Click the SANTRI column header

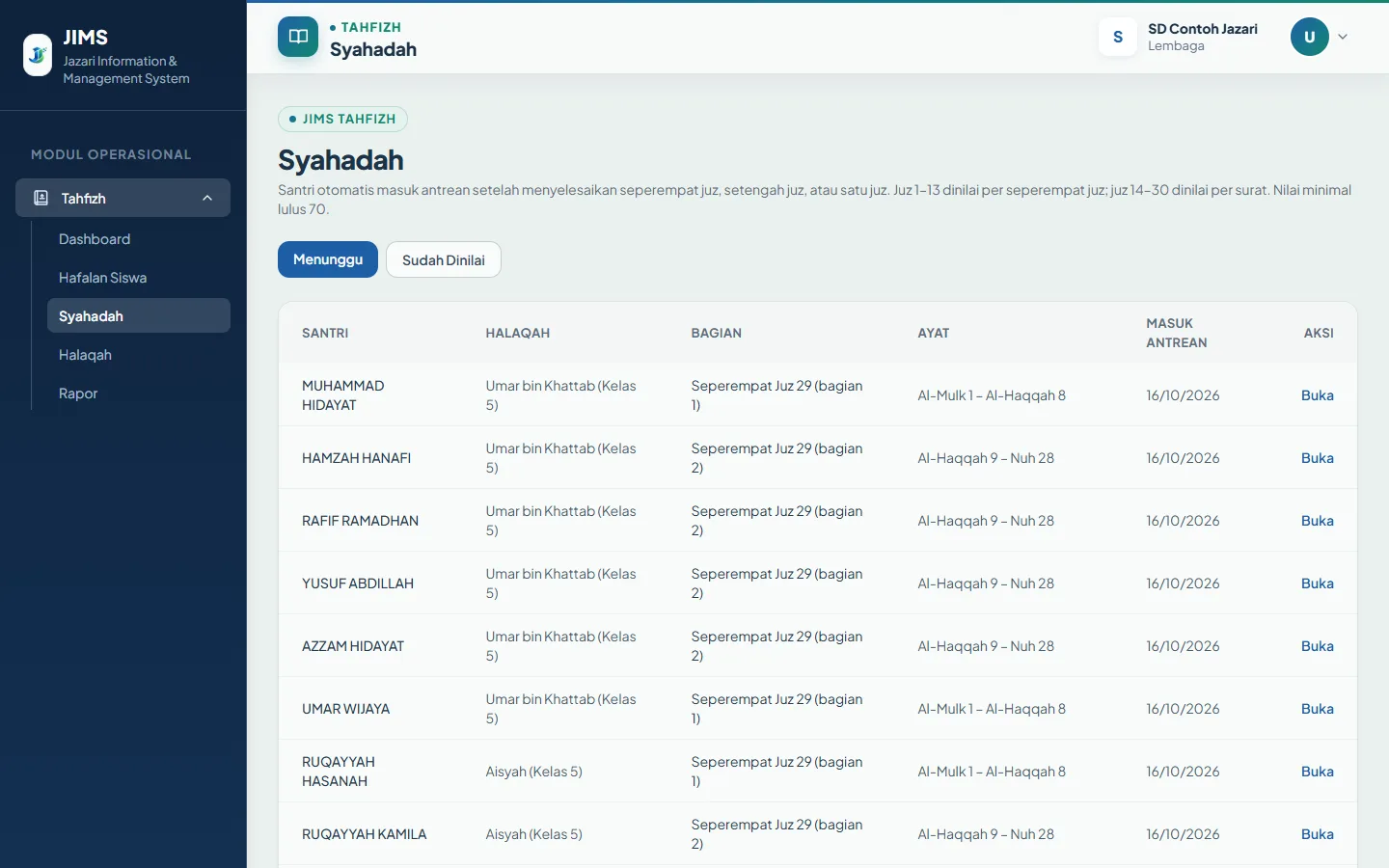click(325, 333)
